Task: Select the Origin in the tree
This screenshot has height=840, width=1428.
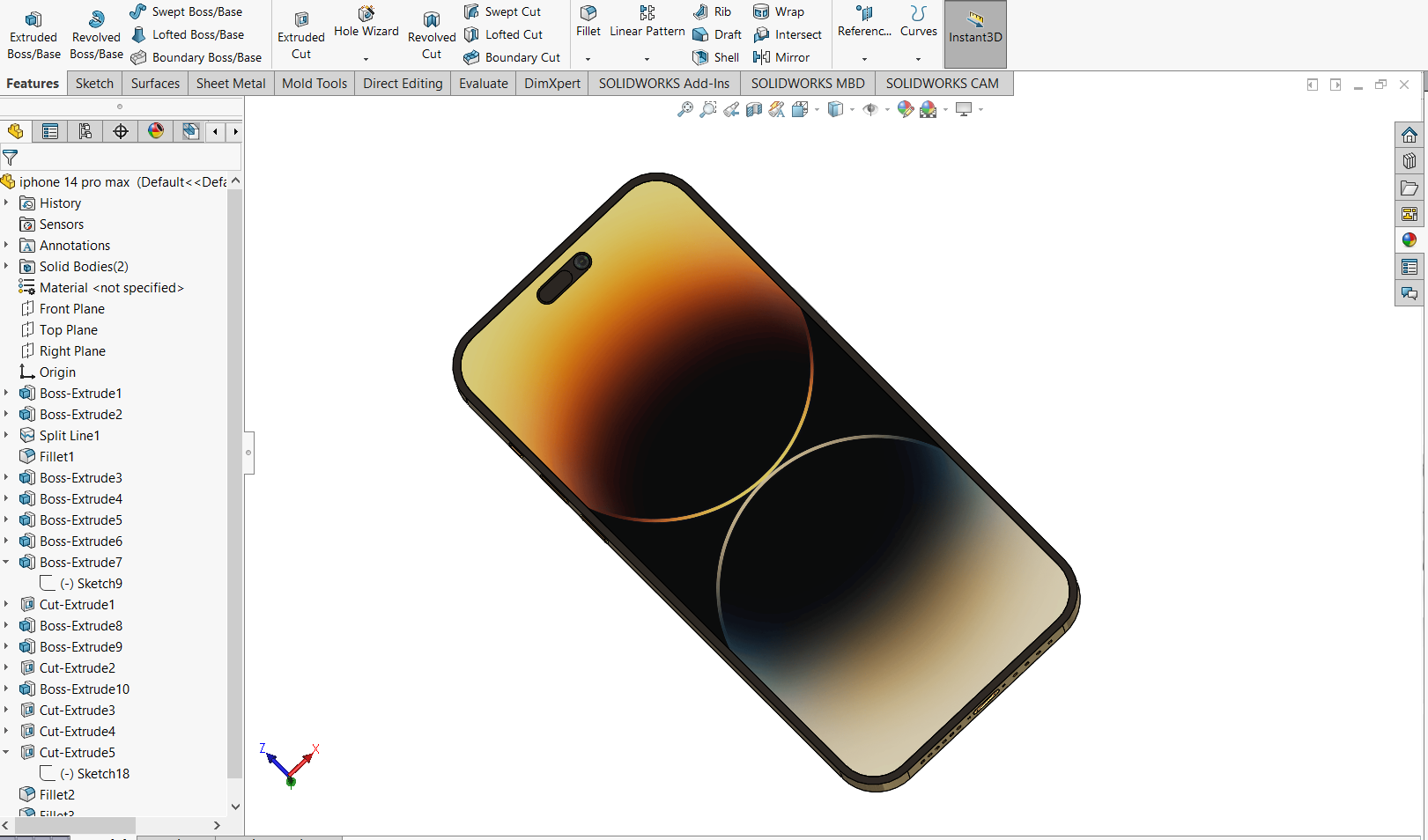Action: point(48,372)
